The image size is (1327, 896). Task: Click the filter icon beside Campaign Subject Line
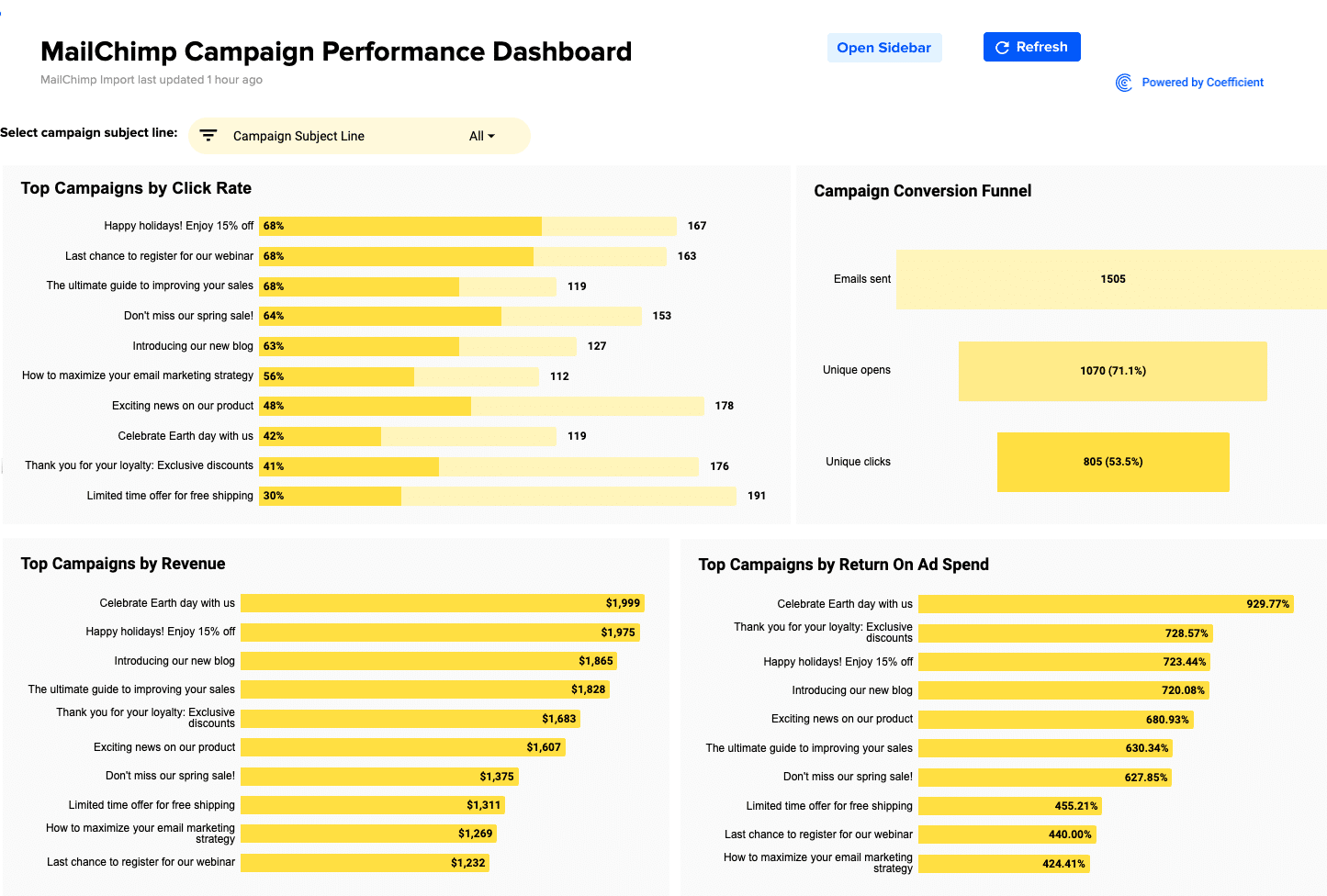[208, 136]
